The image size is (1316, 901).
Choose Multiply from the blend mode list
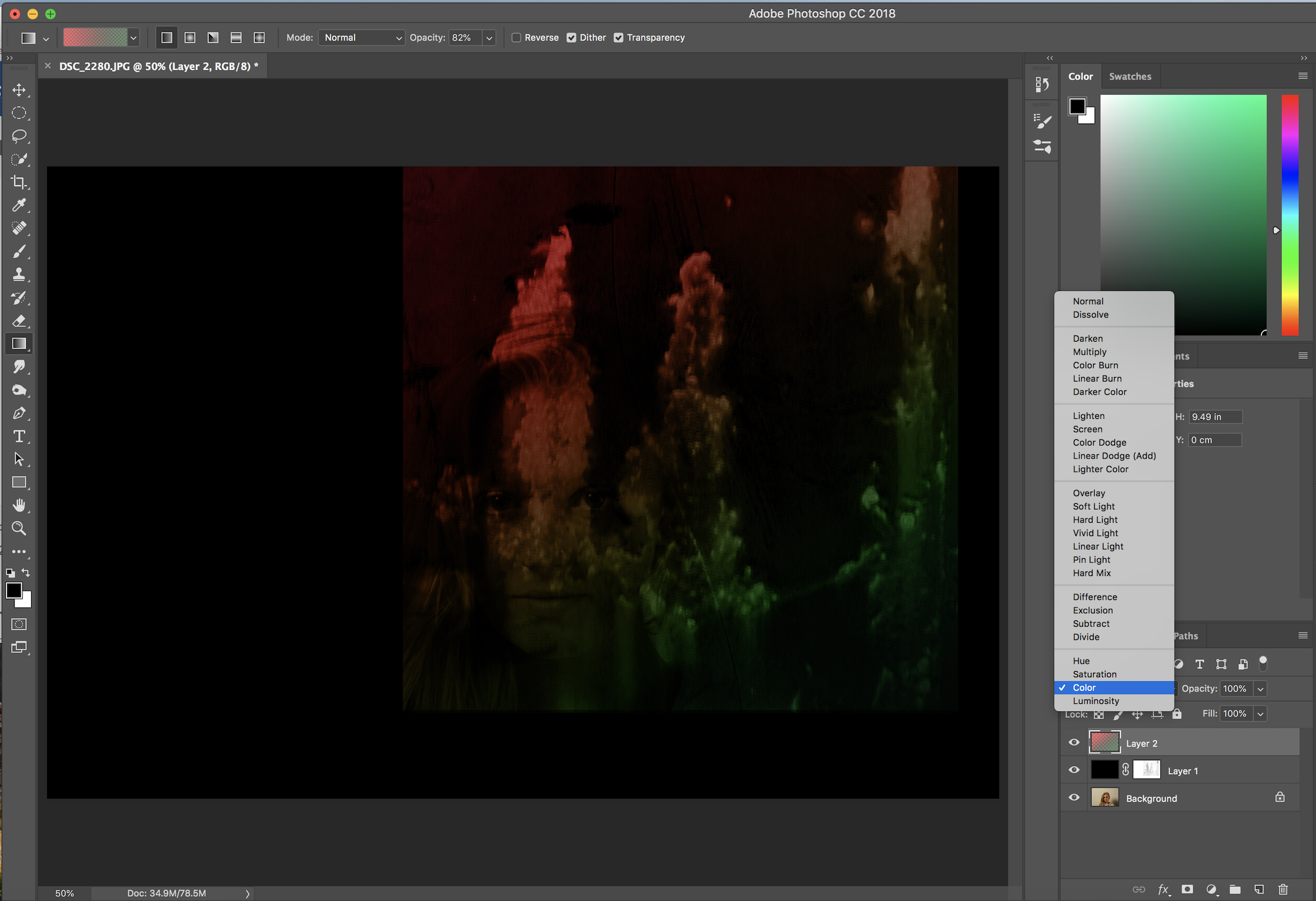[1089, 351]
